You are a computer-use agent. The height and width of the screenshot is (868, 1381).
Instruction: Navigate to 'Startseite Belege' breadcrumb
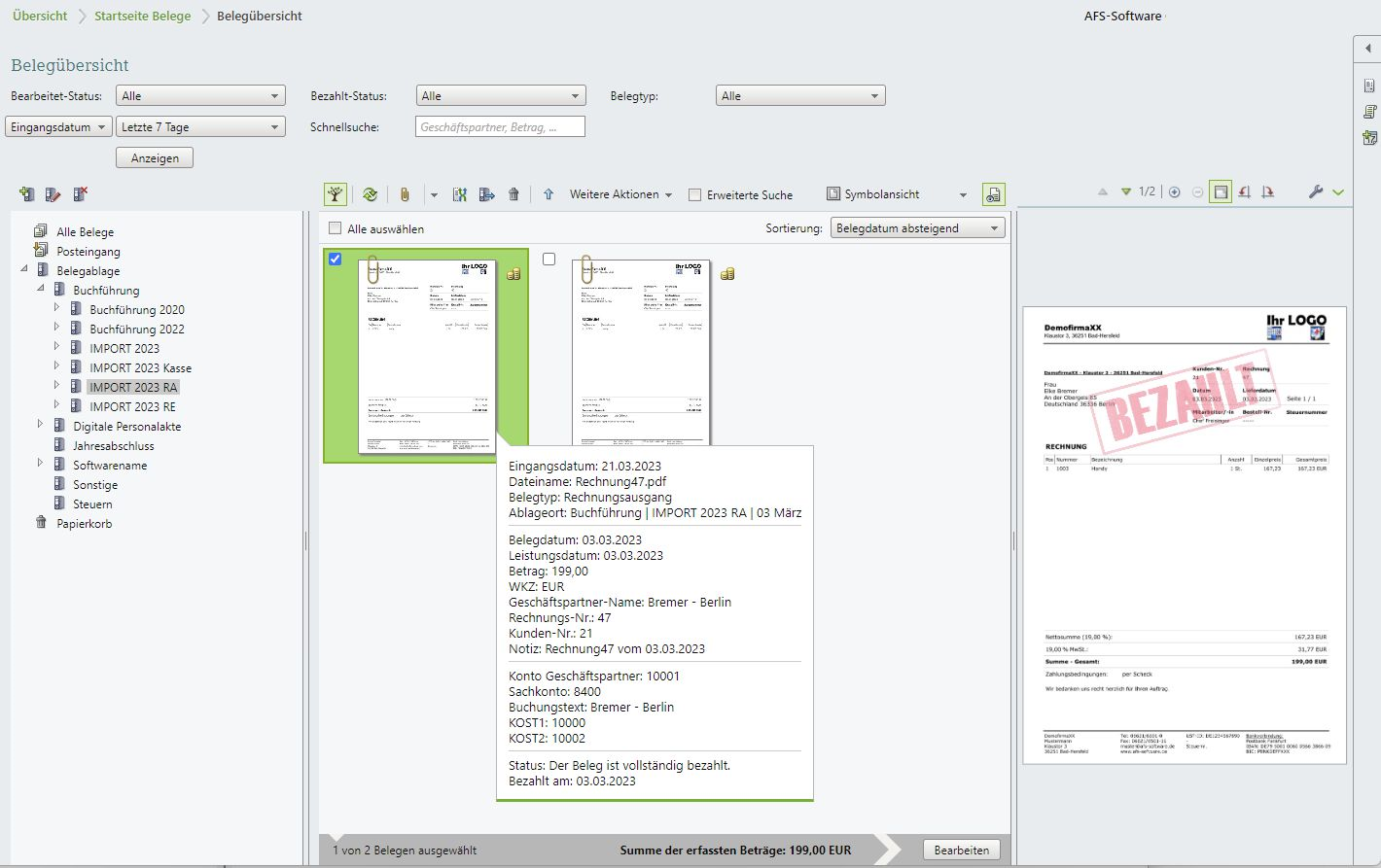[x=142, y=16]
